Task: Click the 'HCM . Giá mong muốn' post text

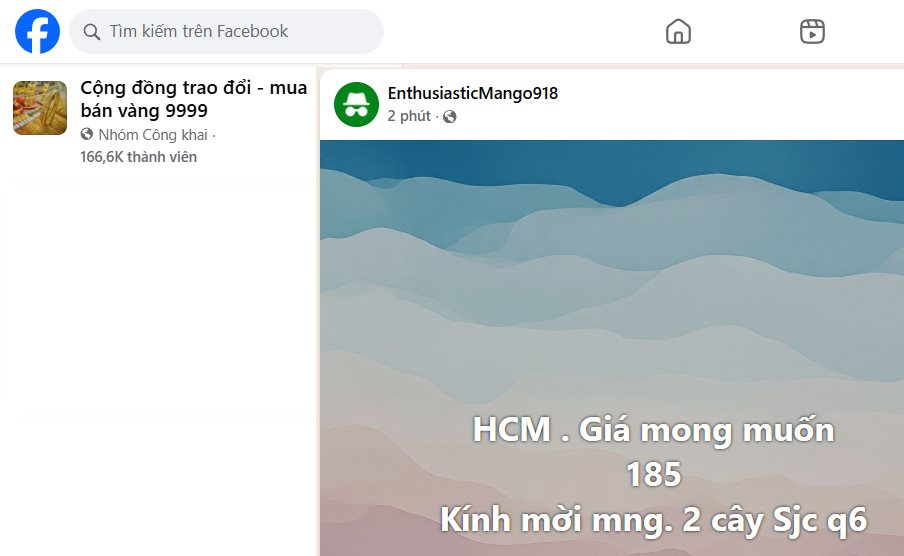Action: pyautogui.click(x=654, y=431)
